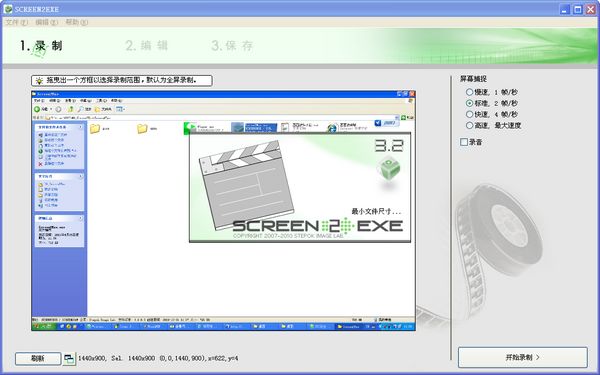Switch to step 2. 编辑
600x375 pixels.
pyautogui.click(x=147, y=46)
